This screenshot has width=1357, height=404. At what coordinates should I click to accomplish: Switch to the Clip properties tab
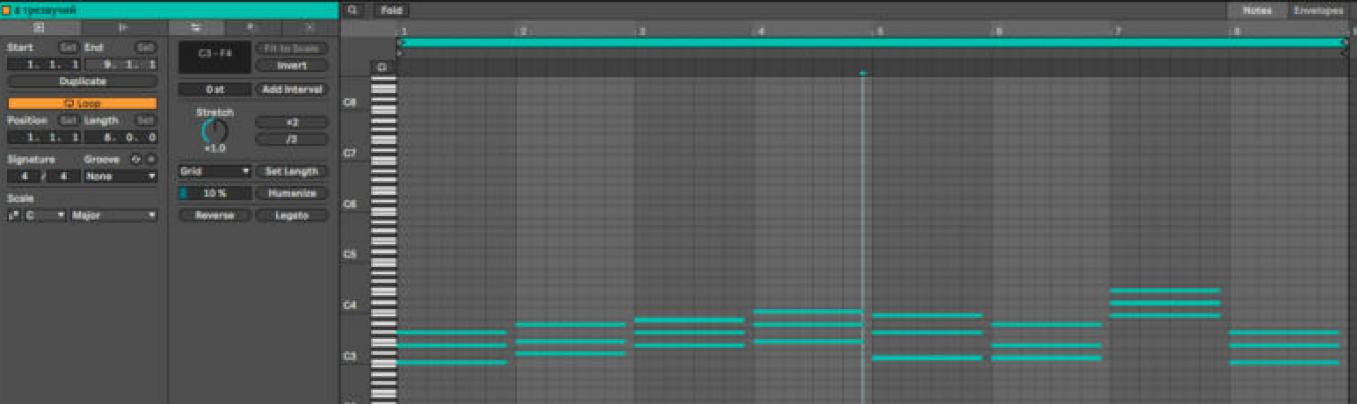39,28
